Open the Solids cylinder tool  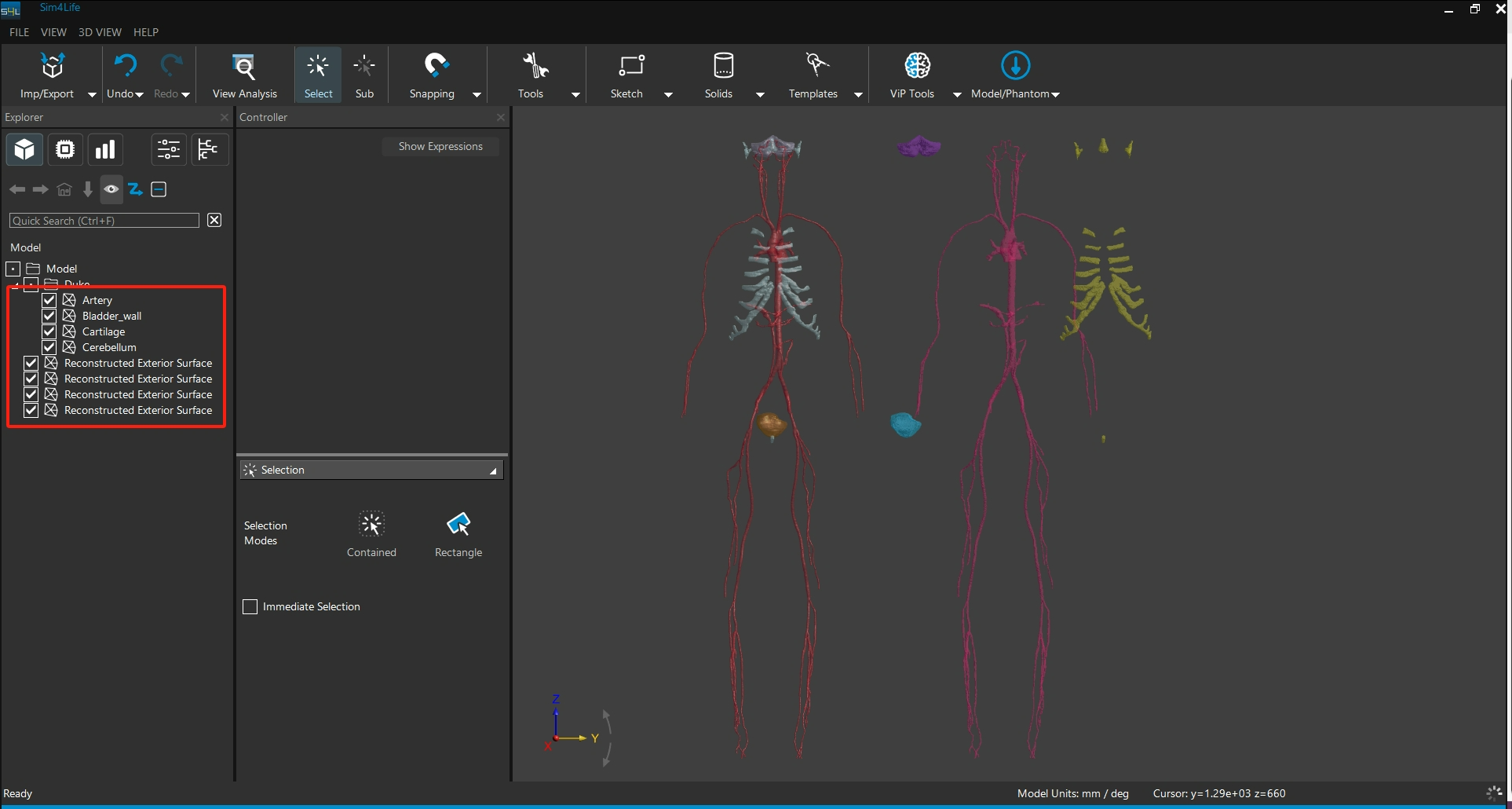(x=722, y=66)
